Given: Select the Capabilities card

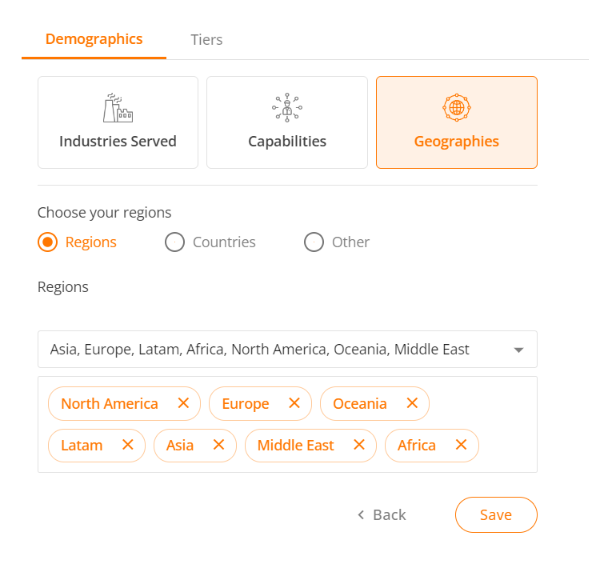Looking at the screenshot, I should 287,122.
